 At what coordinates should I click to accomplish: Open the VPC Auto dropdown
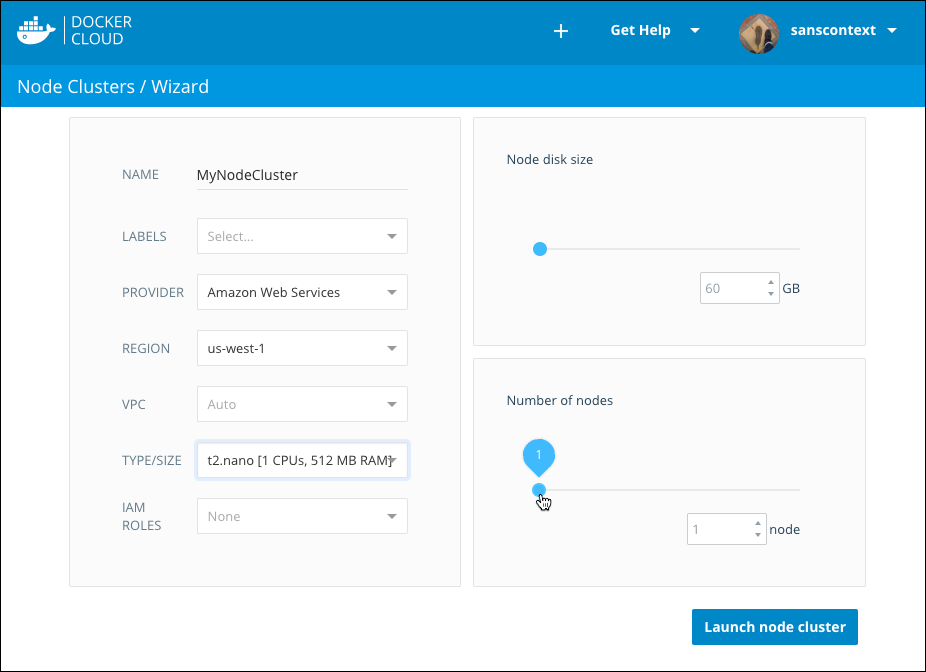(302, 405)
